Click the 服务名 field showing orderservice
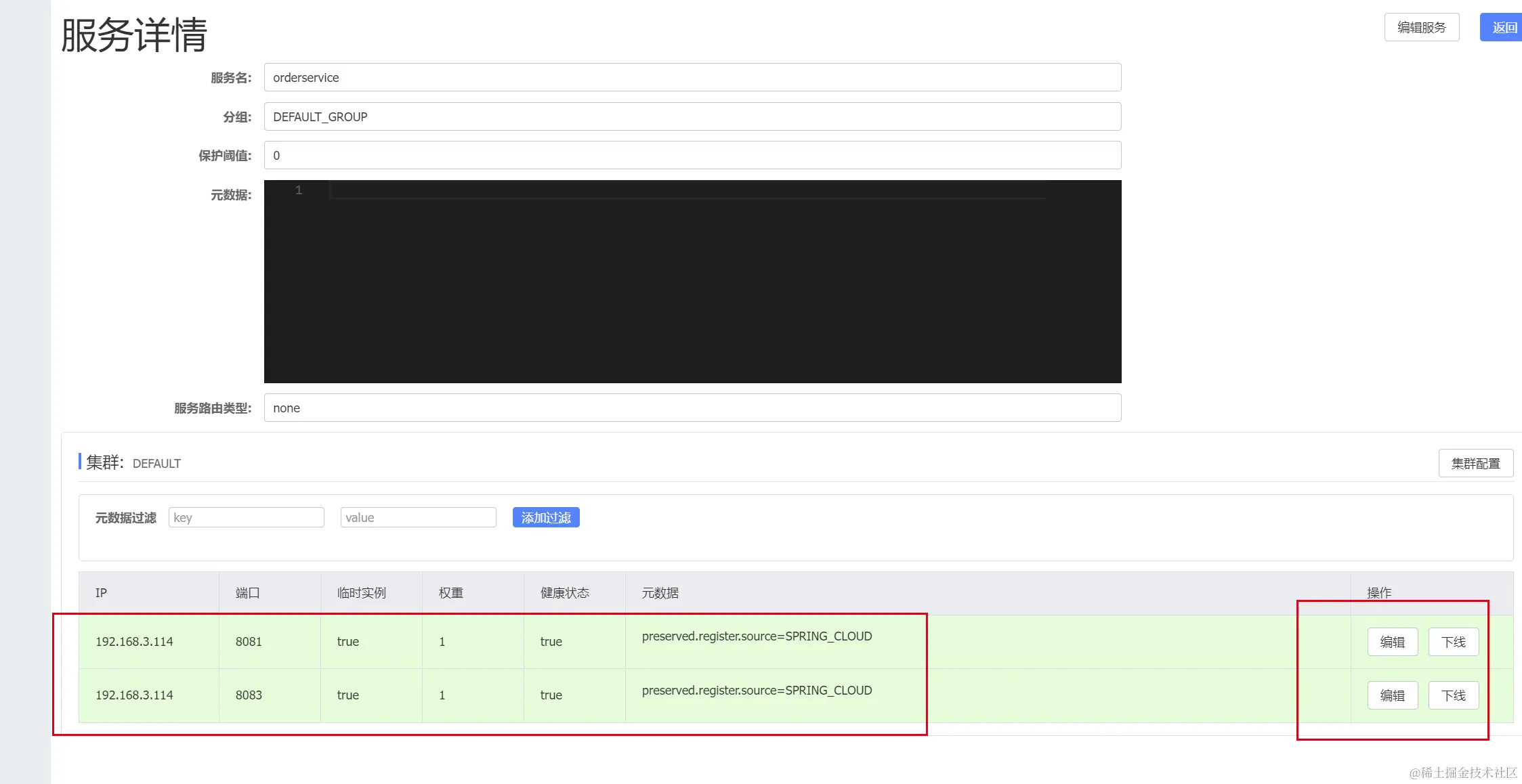This screenshot has width=1522, height=784. pos(692,78)
